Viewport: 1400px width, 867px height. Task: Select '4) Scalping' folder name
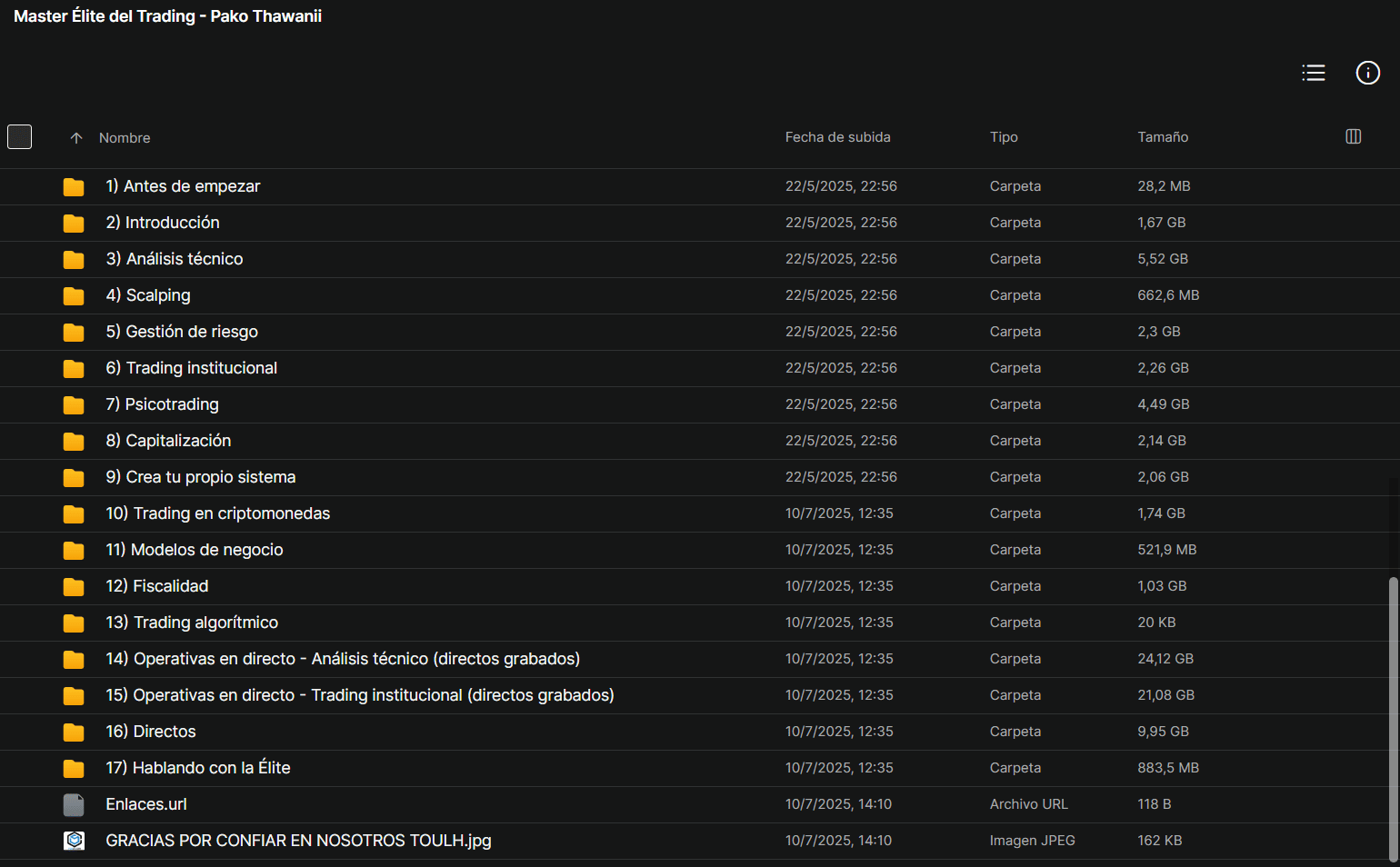point(148,295)
